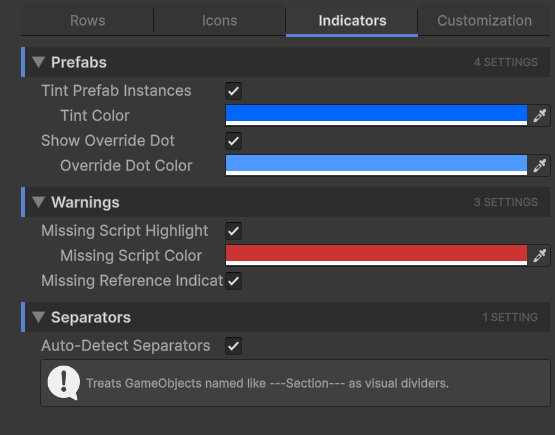Click the 'Override Dot Color' label
Screen dimensions: 555x435
(x=126, y=166)
